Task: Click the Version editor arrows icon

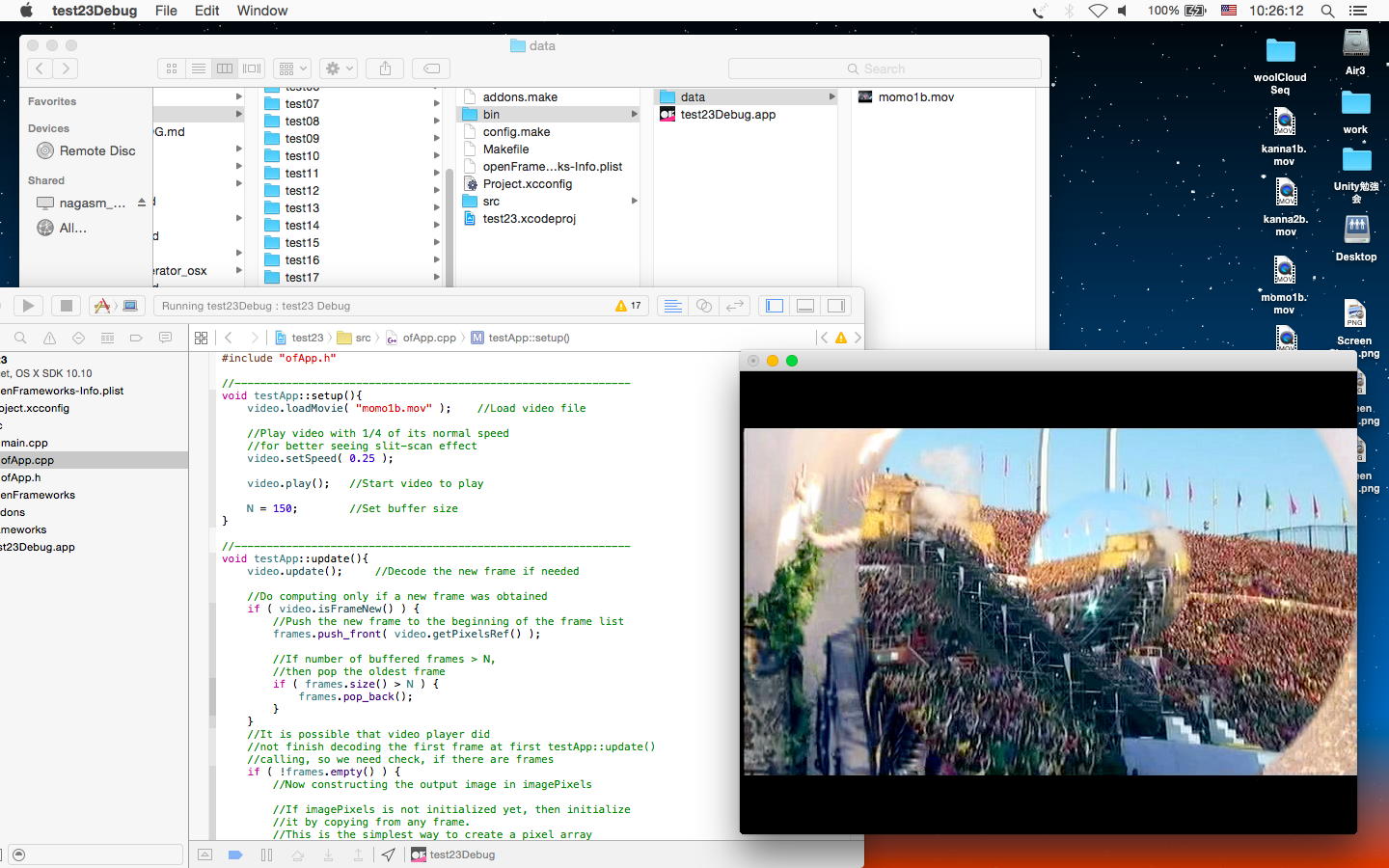Action: pos(735,306)
